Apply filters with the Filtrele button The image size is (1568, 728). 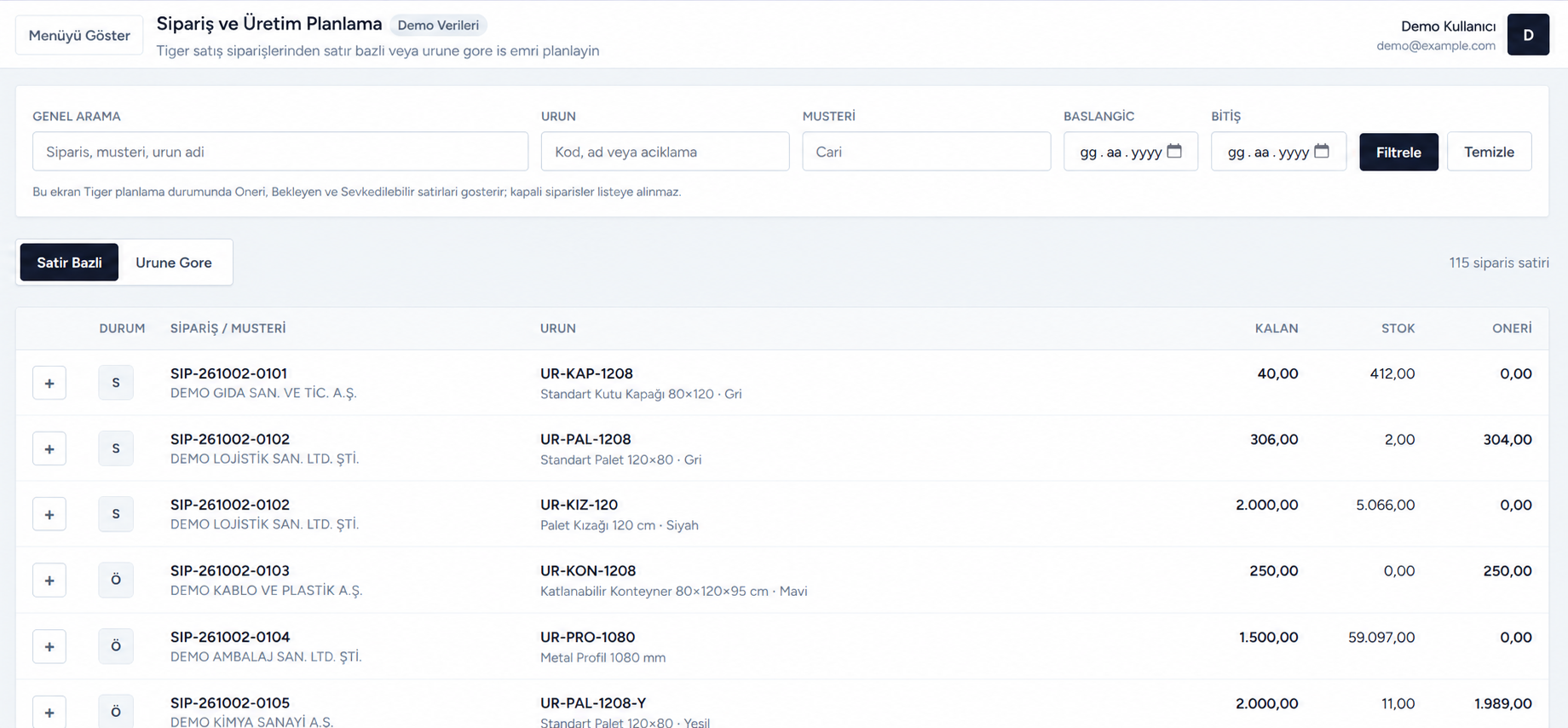click(1398, 152)
